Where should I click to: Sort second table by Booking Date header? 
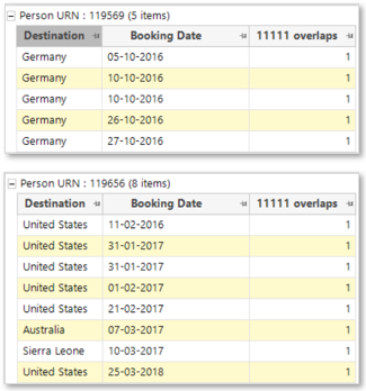(x=166, y=203)
